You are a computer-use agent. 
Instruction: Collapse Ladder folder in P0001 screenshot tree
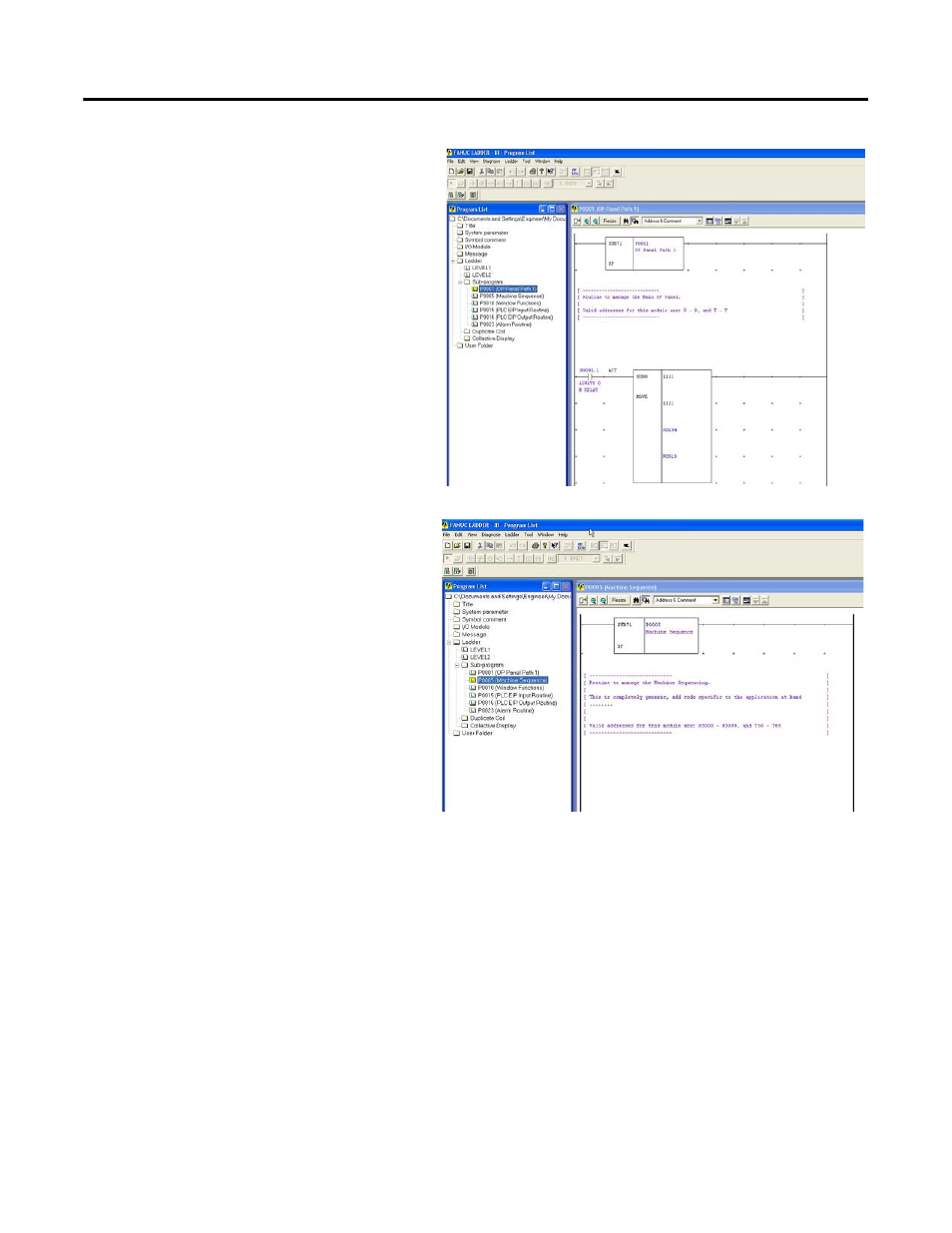(x=453, y=261)
